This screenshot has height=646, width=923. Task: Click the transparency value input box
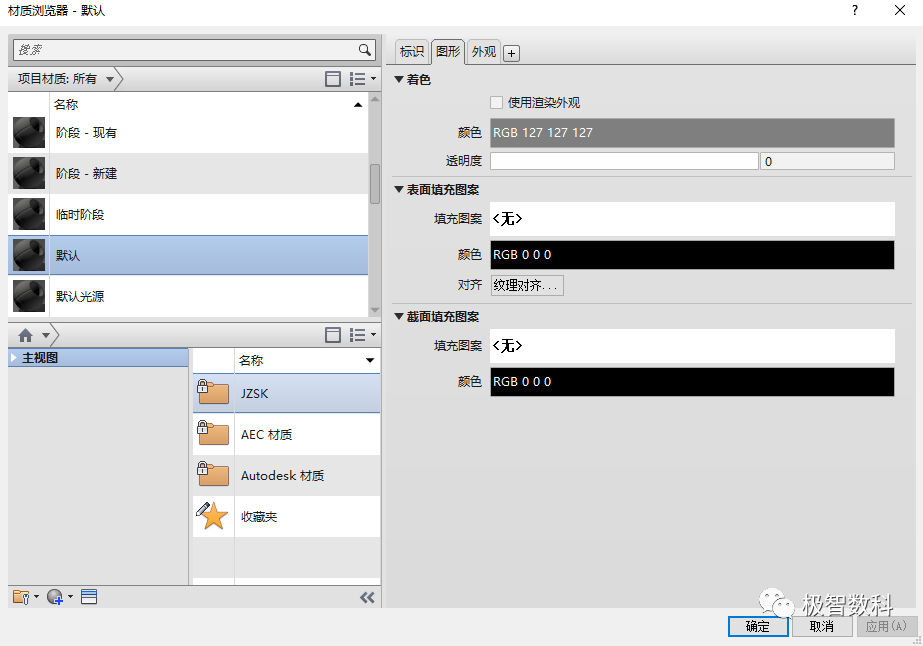828,161
